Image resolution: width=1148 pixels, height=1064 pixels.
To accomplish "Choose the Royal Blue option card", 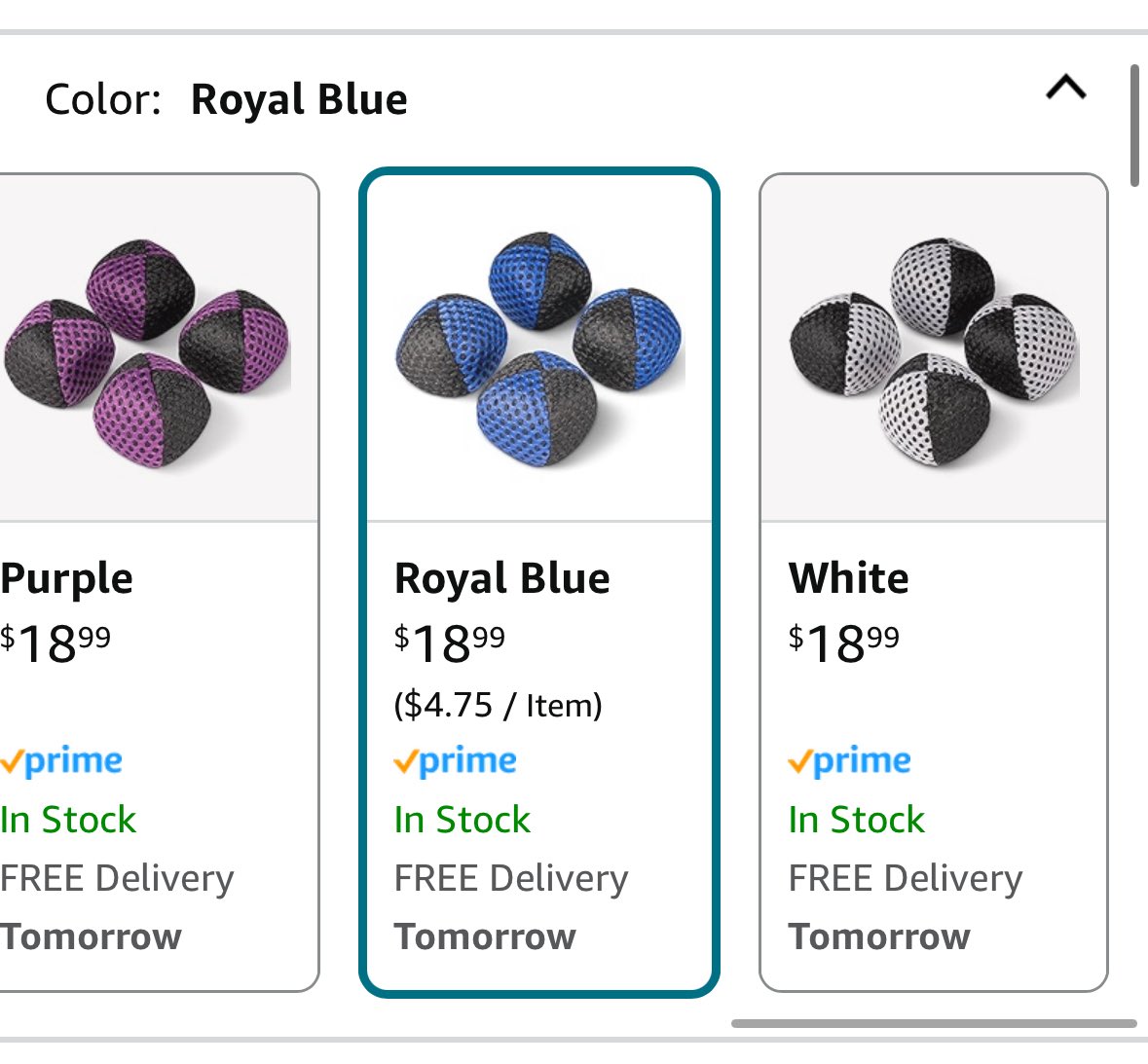I will (538, 582).
